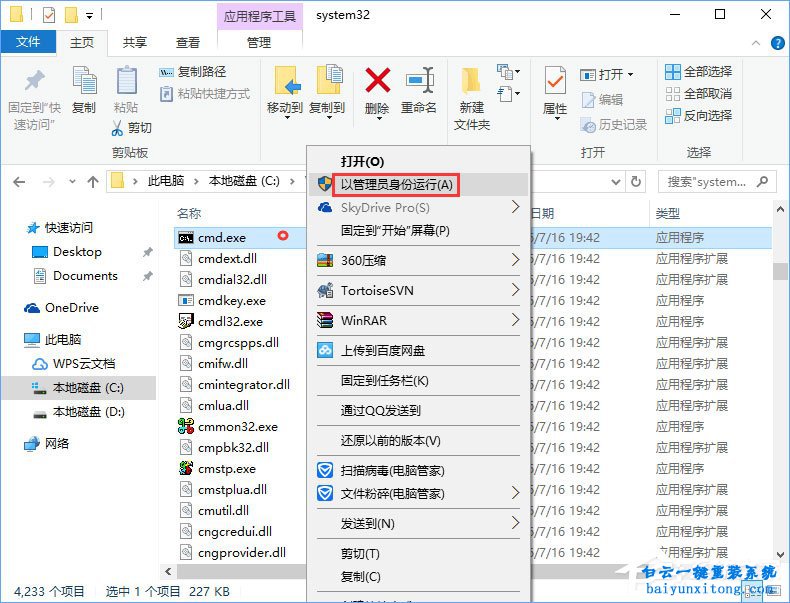Screen dimensions: 790x603
Task: Open the 文件 (File) tab
Action: click(x=28, y=42)
